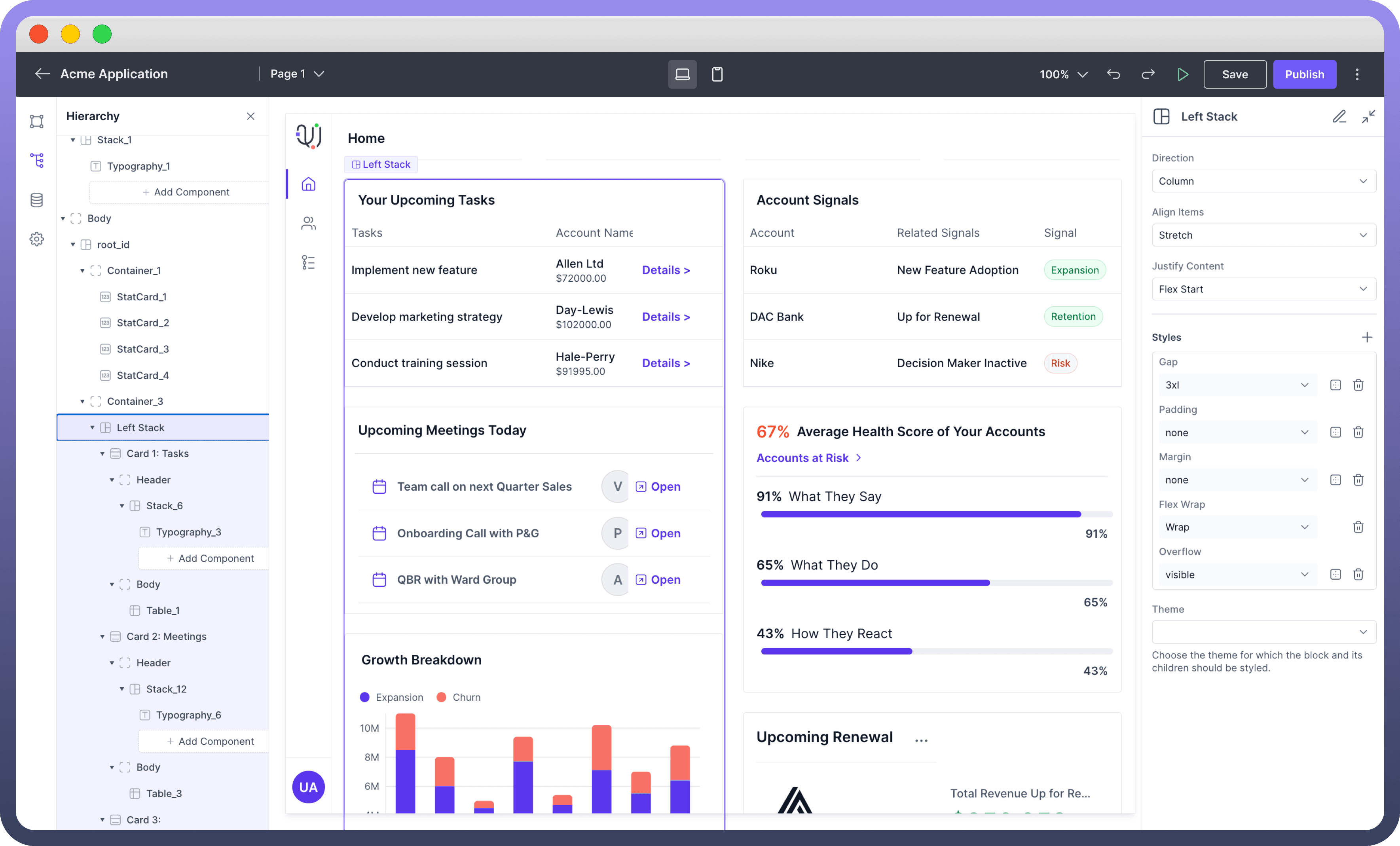1400x846 pixels.
Task: Click the pencil edit icon for Left Stack
Action: pyautogui.click(x=1339, y=116)
